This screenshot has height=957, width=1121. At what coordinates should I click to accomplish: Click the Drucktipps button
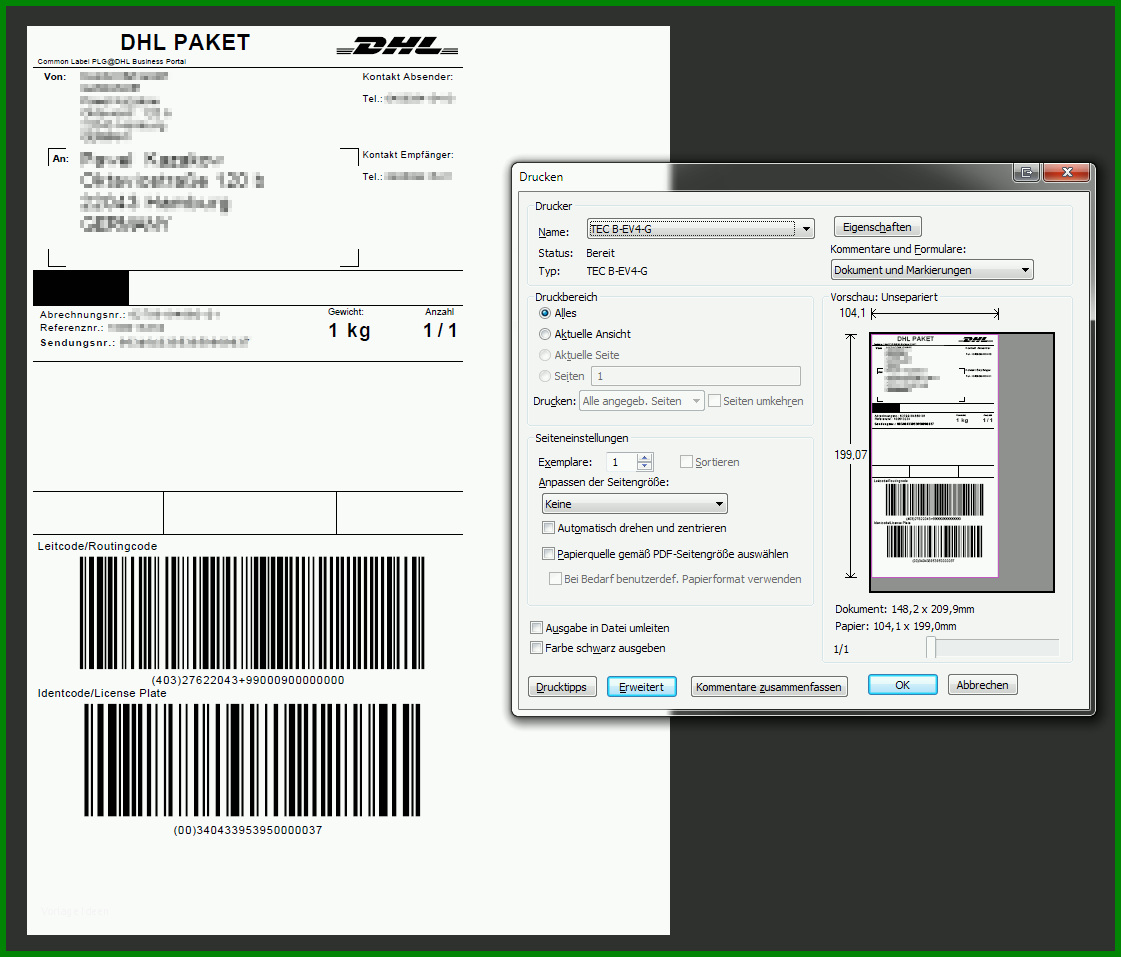point(561,687)
